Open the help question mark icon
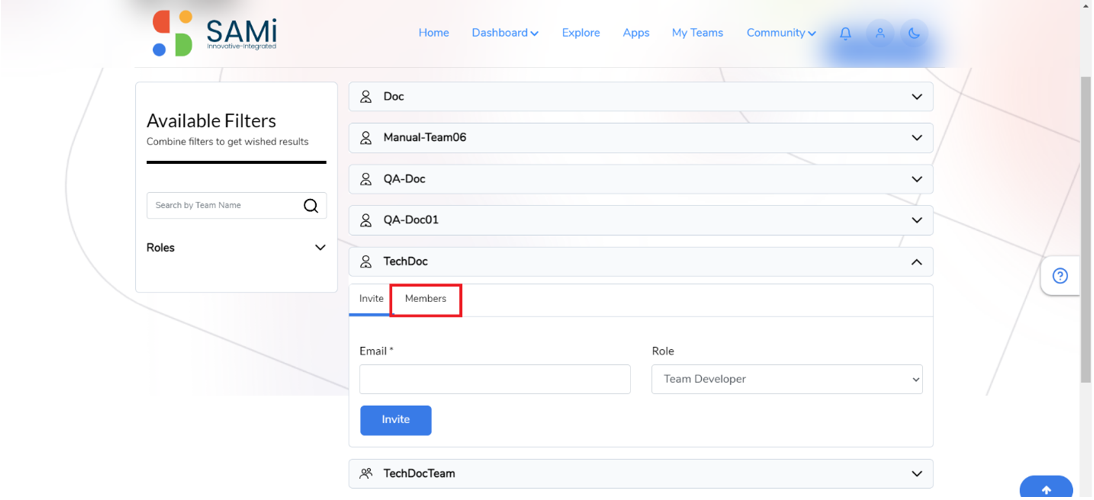The height and width of the screenshot is (500, 1094). coord(1060,276)
